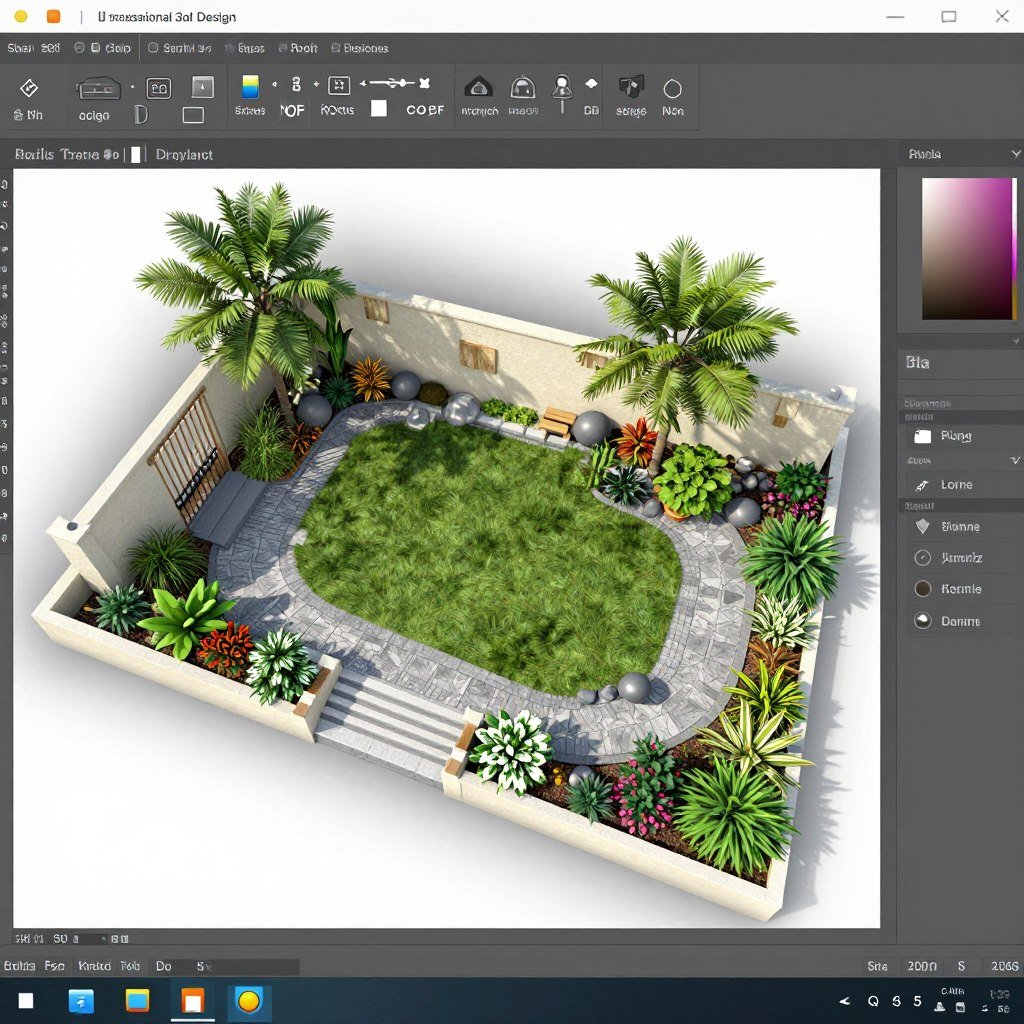1024x1024 pixels.
Task: Click the folder icon beside Plang
Action: (x=923, y=435)
